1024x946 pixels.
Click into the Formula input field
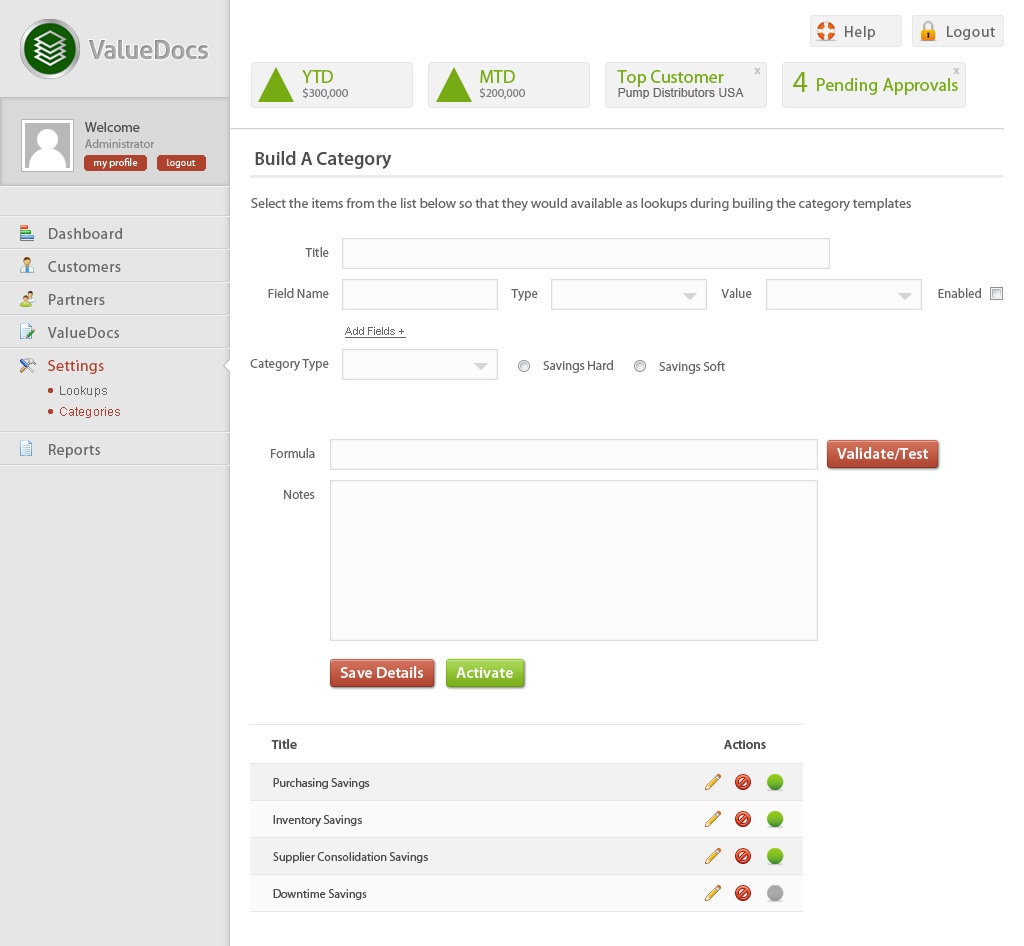pos(574,454)
